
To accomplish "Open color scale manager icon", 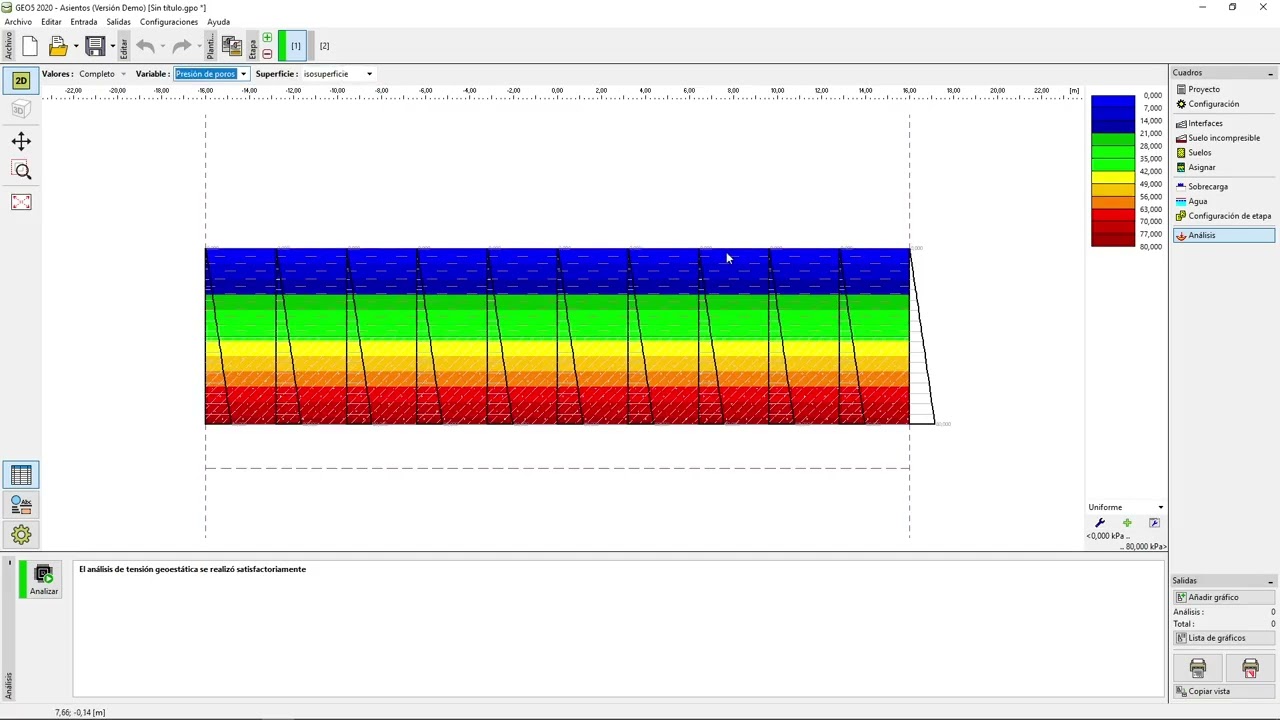I will [x=1154, y=523].
